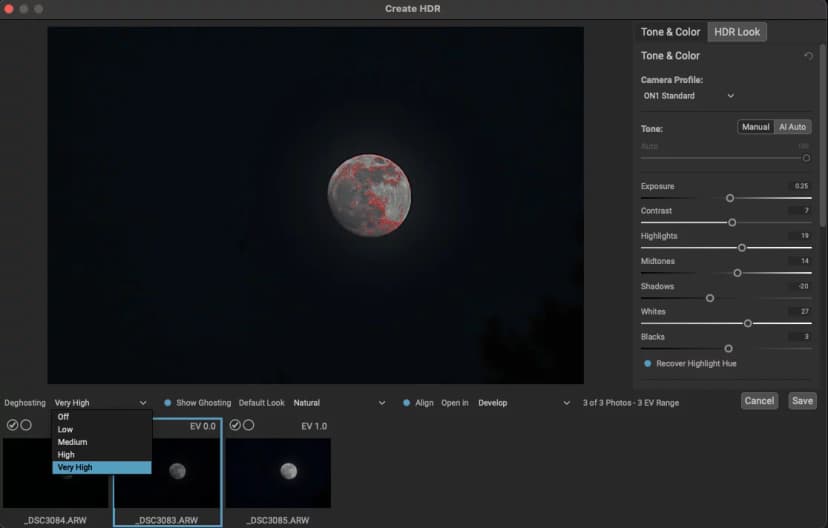Click the Cancel button

pyautogui.click(x=759, y=401)
